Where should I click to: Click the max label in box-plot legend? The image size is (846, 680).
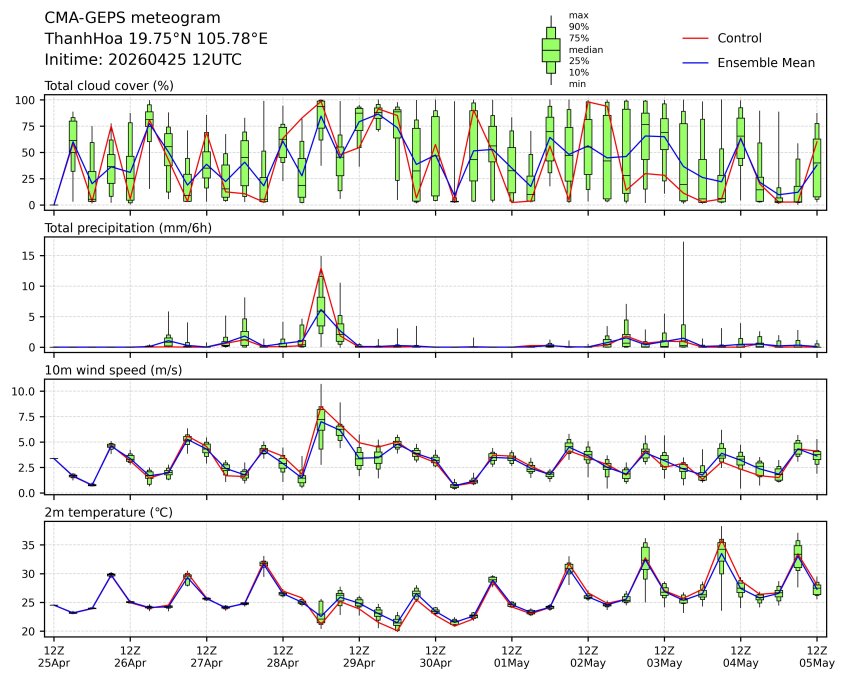(x=577, y=15)
